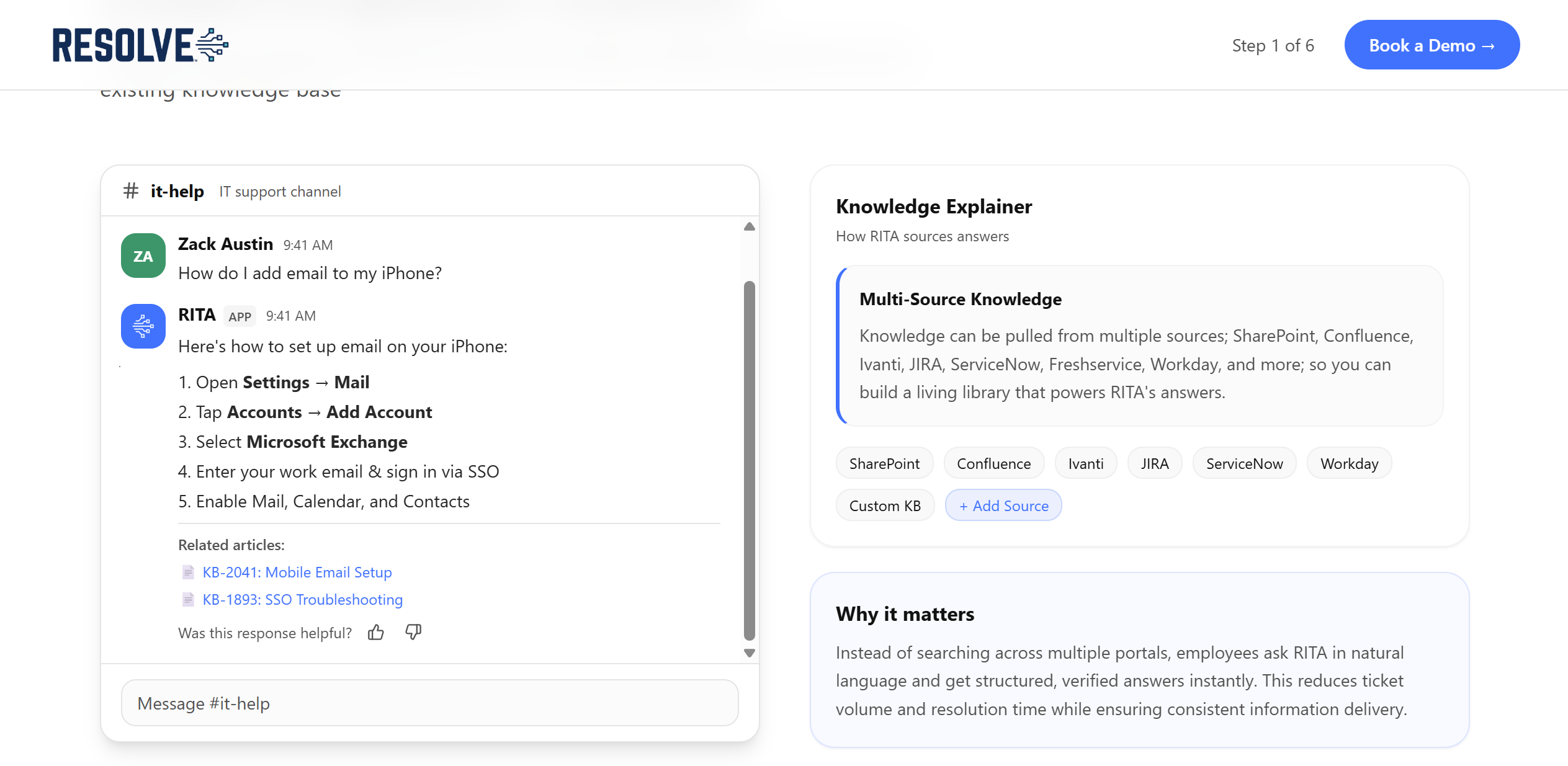Screen dimensions: 1568x766
Task: Click the + Add Source chip
Action: point(1003,506)
